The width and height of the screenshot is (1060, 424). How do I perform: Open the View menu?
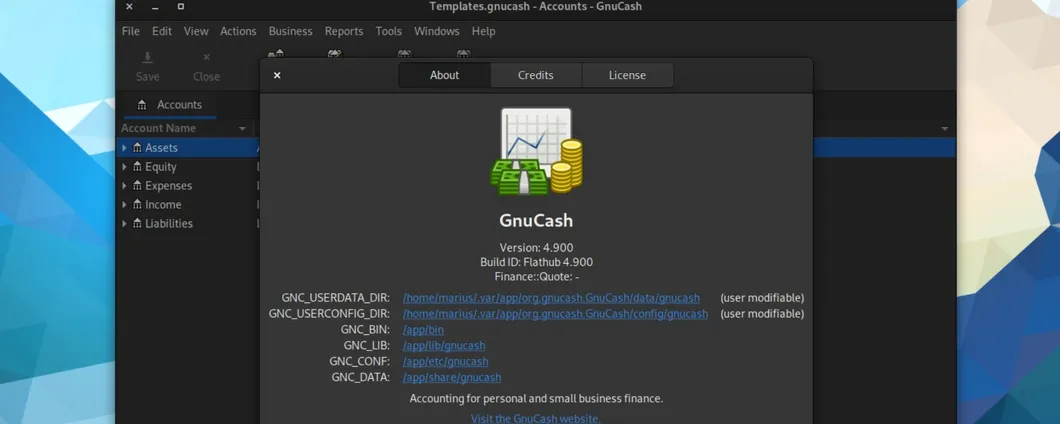(x=196, y=31)
